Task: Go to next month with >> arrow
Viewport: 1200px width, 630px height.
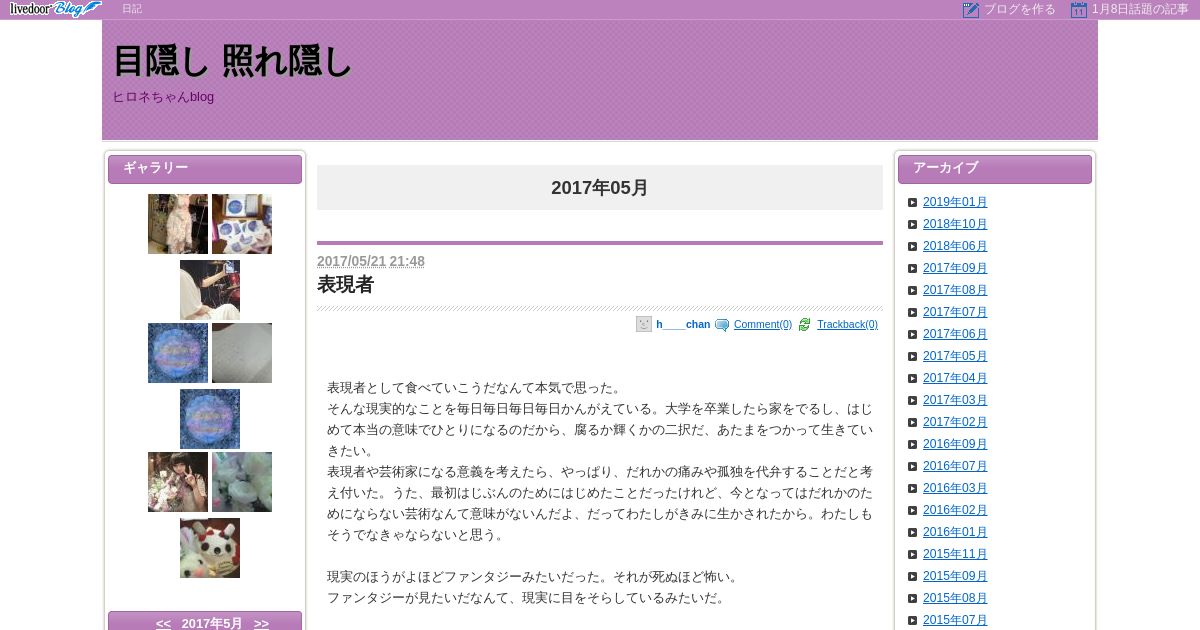Action: [261, 623]
